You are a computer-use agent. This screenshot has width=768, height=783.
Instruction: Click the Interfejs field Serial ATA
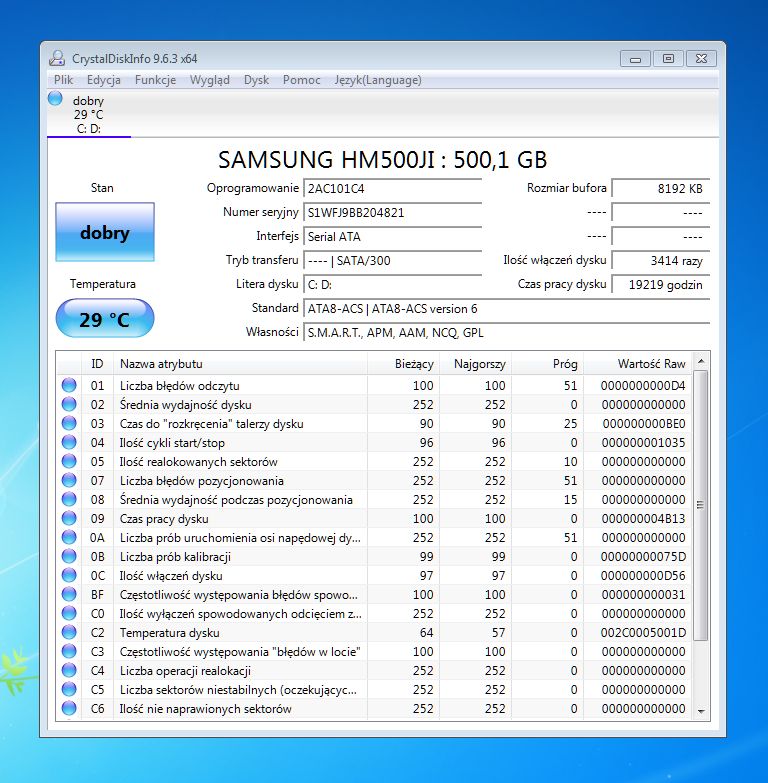392,237
